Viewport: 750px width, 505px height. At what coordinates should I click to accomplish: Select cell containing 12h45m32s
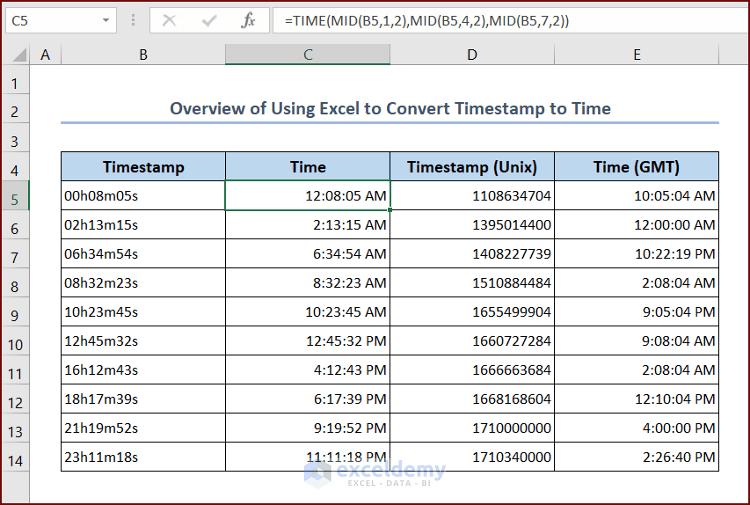pos(143,341)
